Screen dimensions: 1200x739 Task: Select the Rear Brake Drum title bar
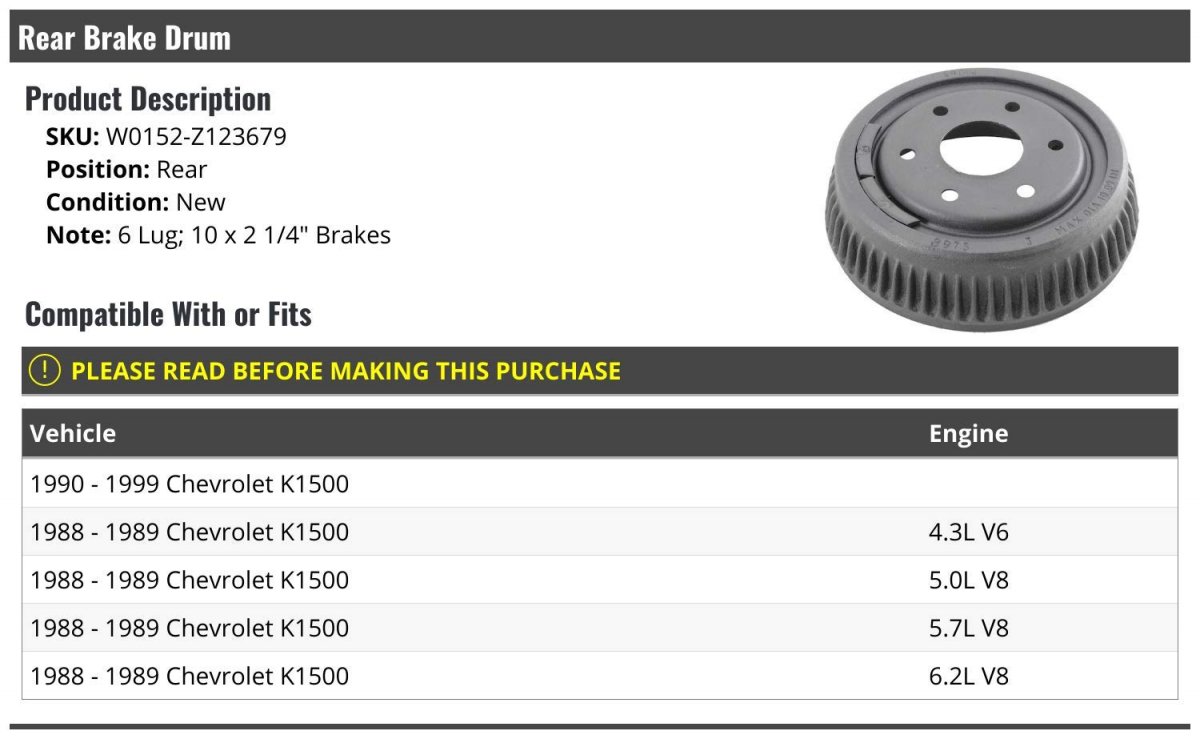(600, 37)
